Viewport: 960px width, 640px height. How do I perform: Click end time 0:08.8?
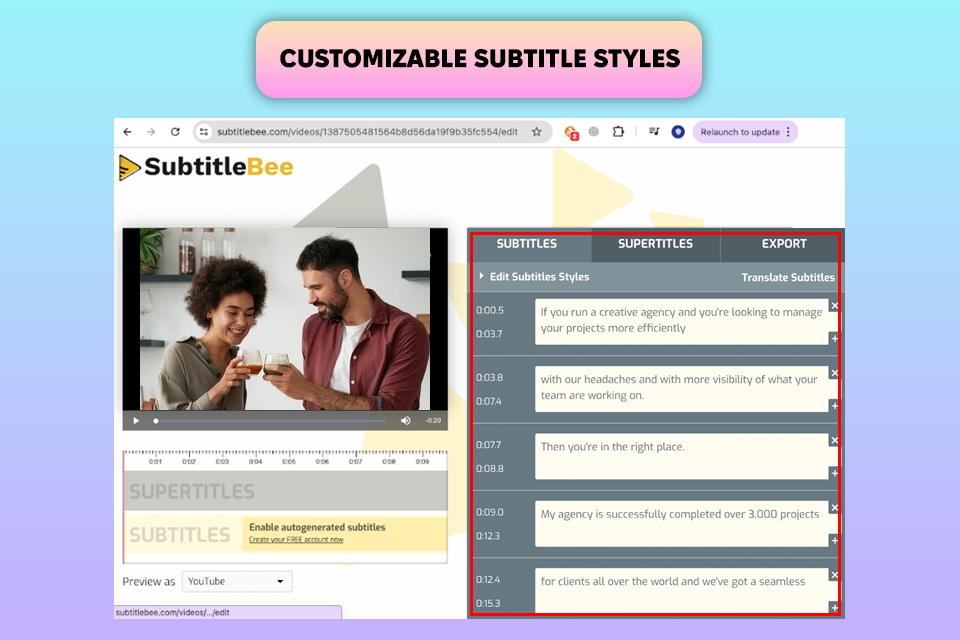490,469
